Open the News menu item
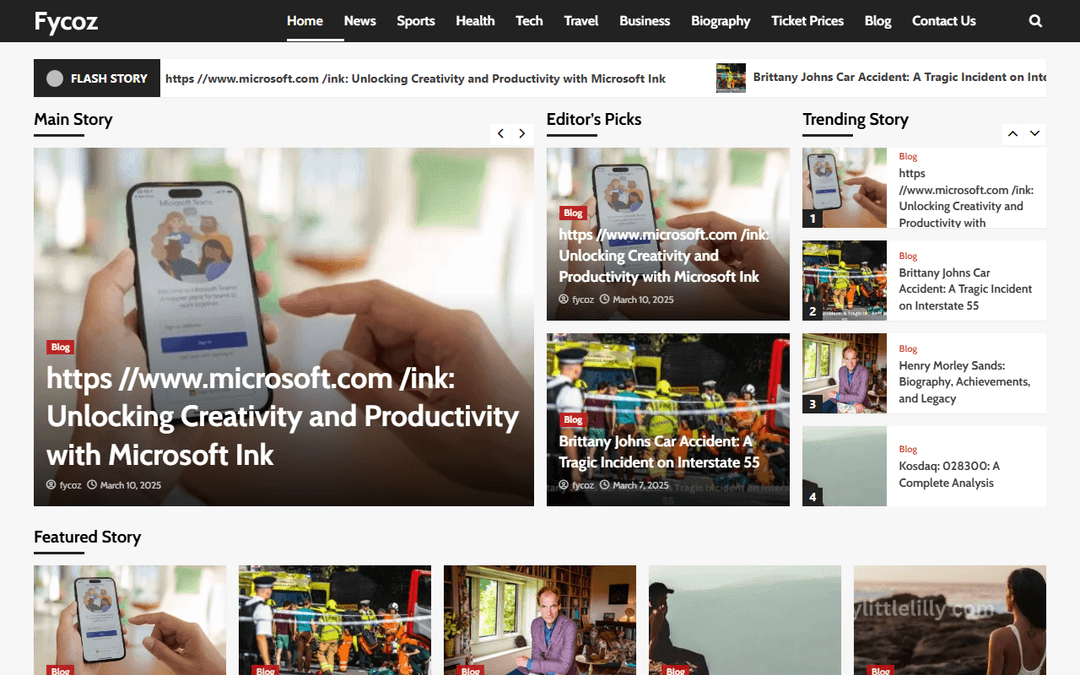This screenshot has width=1080, height=675. 360,21
